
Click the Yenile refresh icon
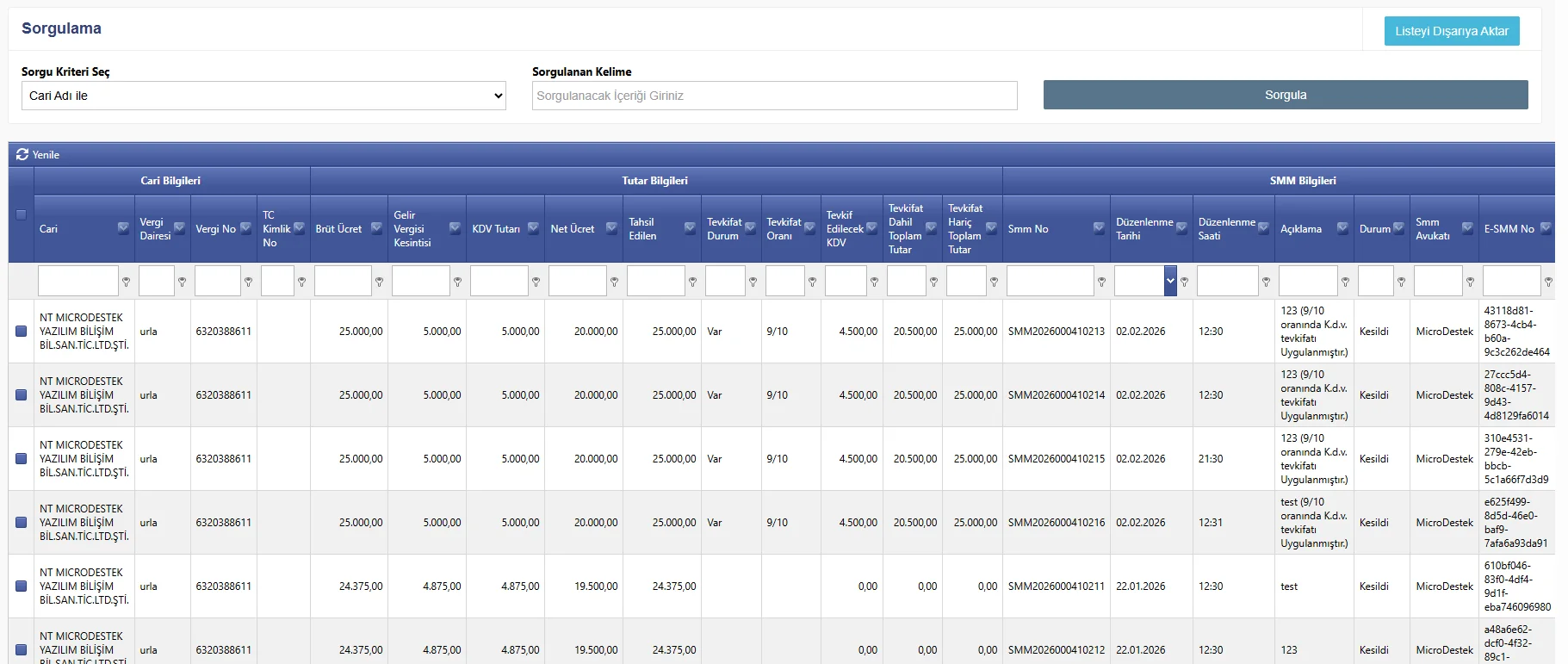pyautogui.click(x=22, y=154)
